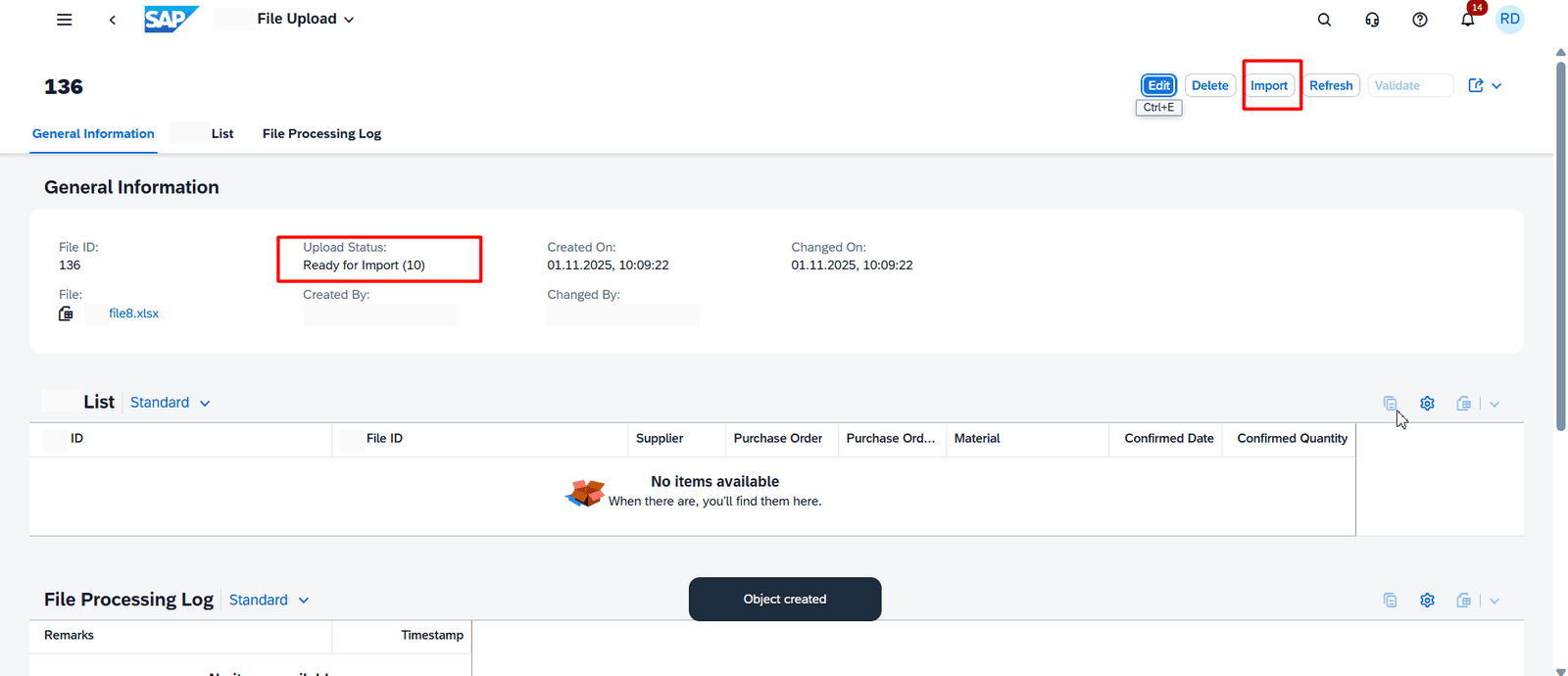The height and width of the screenshot is (676, 1568).
Task: Switch to the File Processing Log tab
Action: pos(321,134)
